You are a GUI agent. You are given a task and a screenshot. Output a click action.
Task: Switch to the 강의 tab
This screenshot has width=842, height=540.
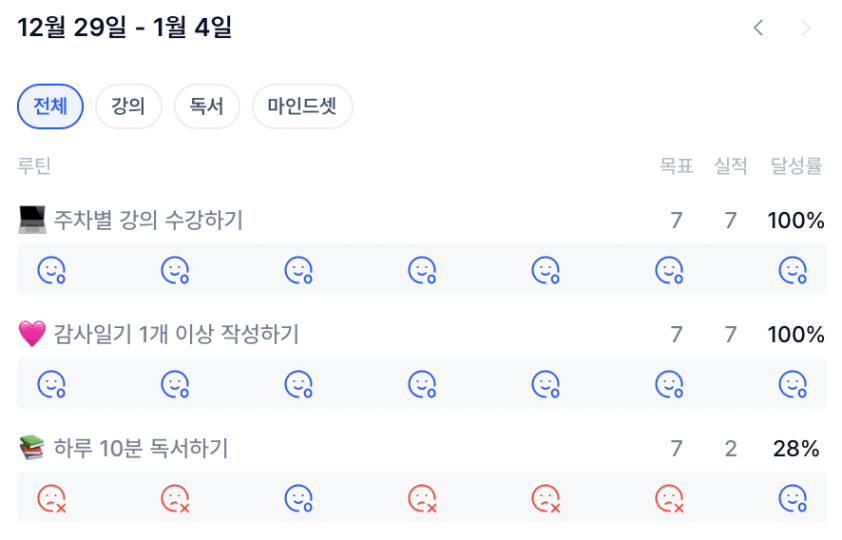(128, 107)
